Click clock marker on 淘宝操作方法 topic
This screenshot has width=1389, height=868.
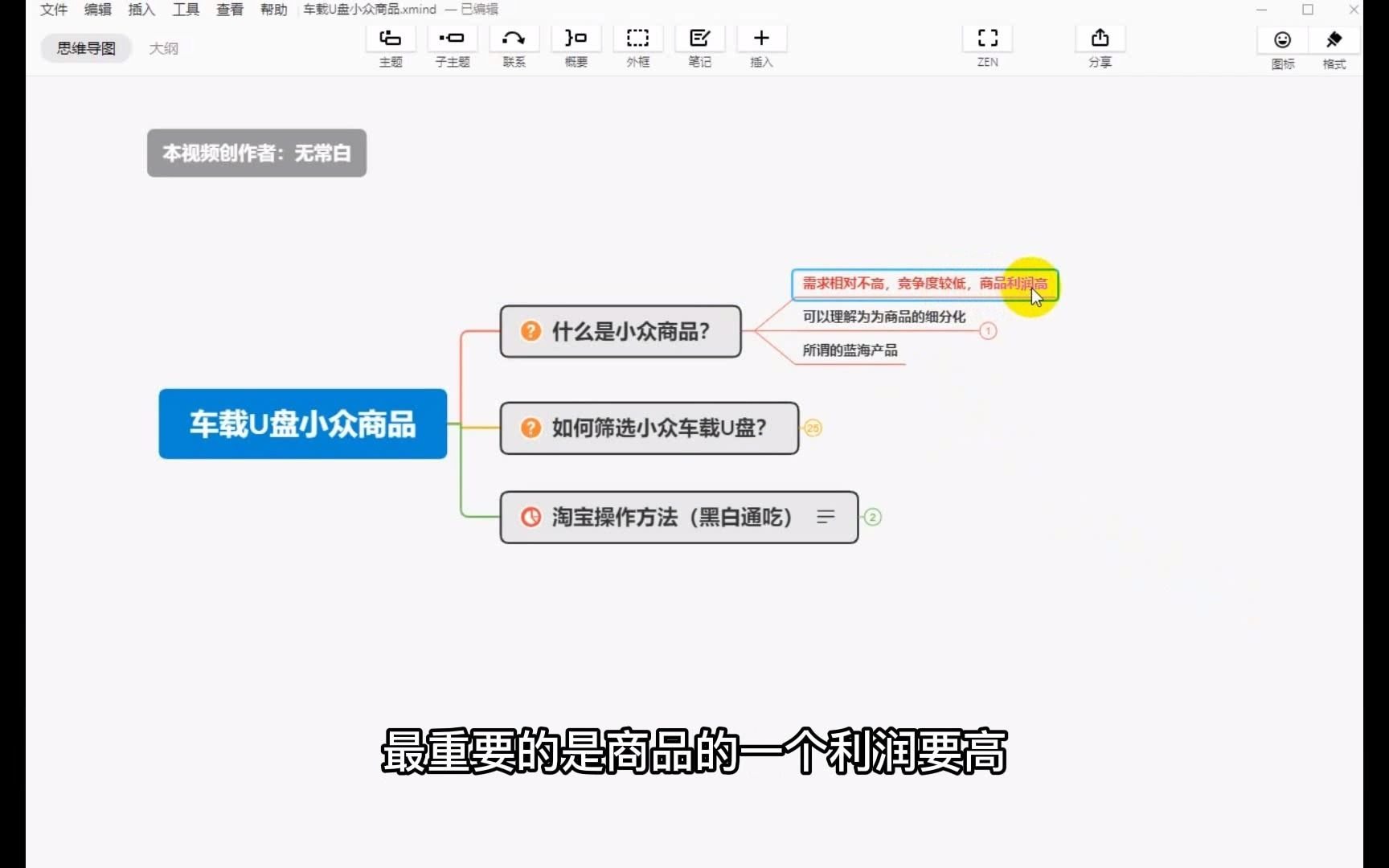tap(531, 517)
